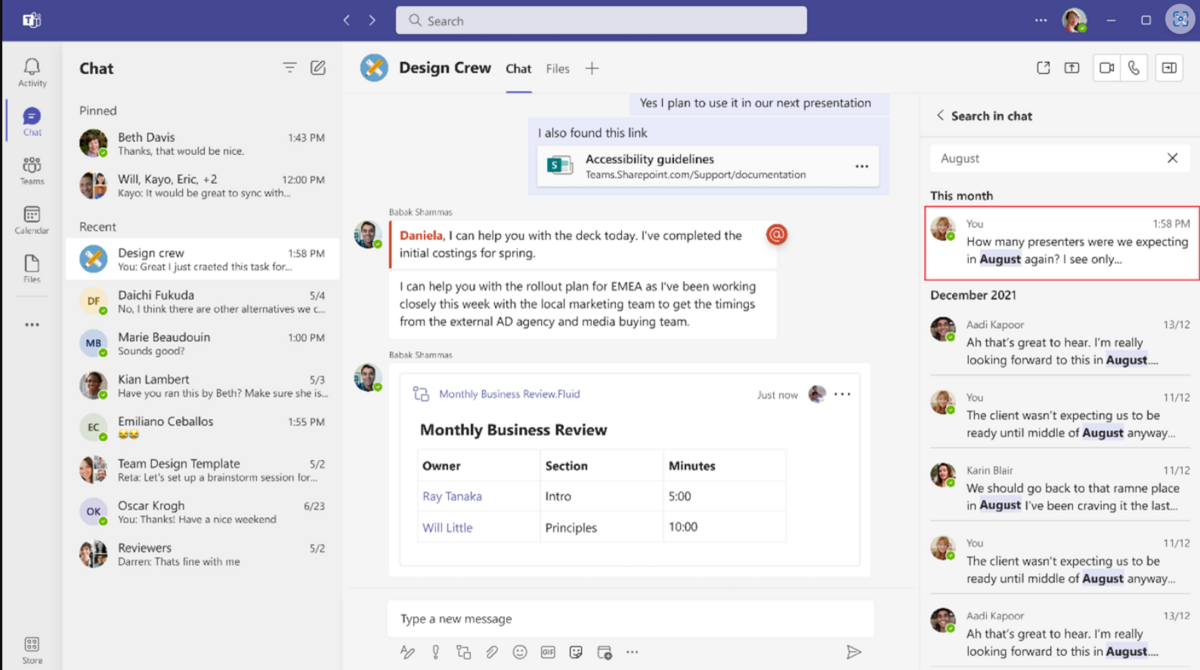Filter the chat list
The image size is (1200, 670).
coord(289,68)
